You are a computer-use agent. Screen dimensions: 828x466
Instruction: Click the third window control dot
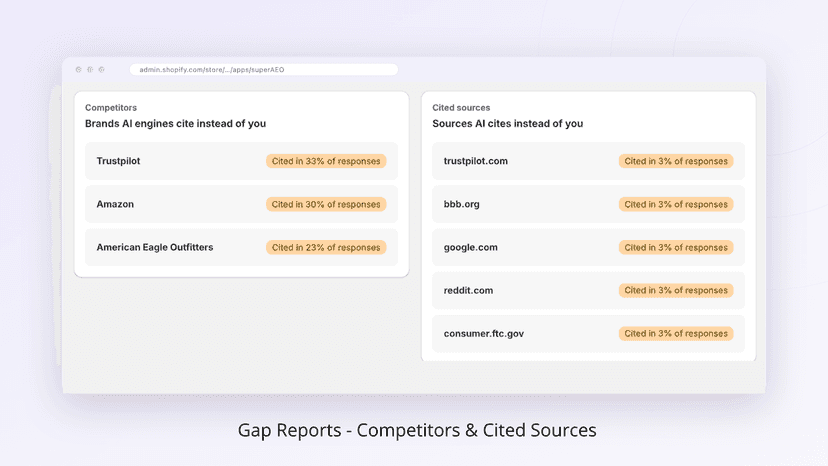click(x=101, y=70)
